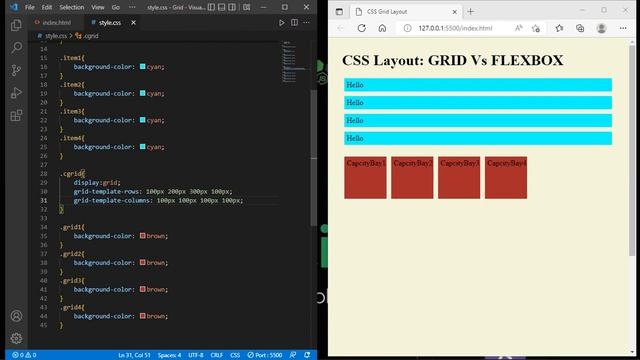Open a new tab in Edge
Viewport: 640px width, 360px height.
pos(471,11)
